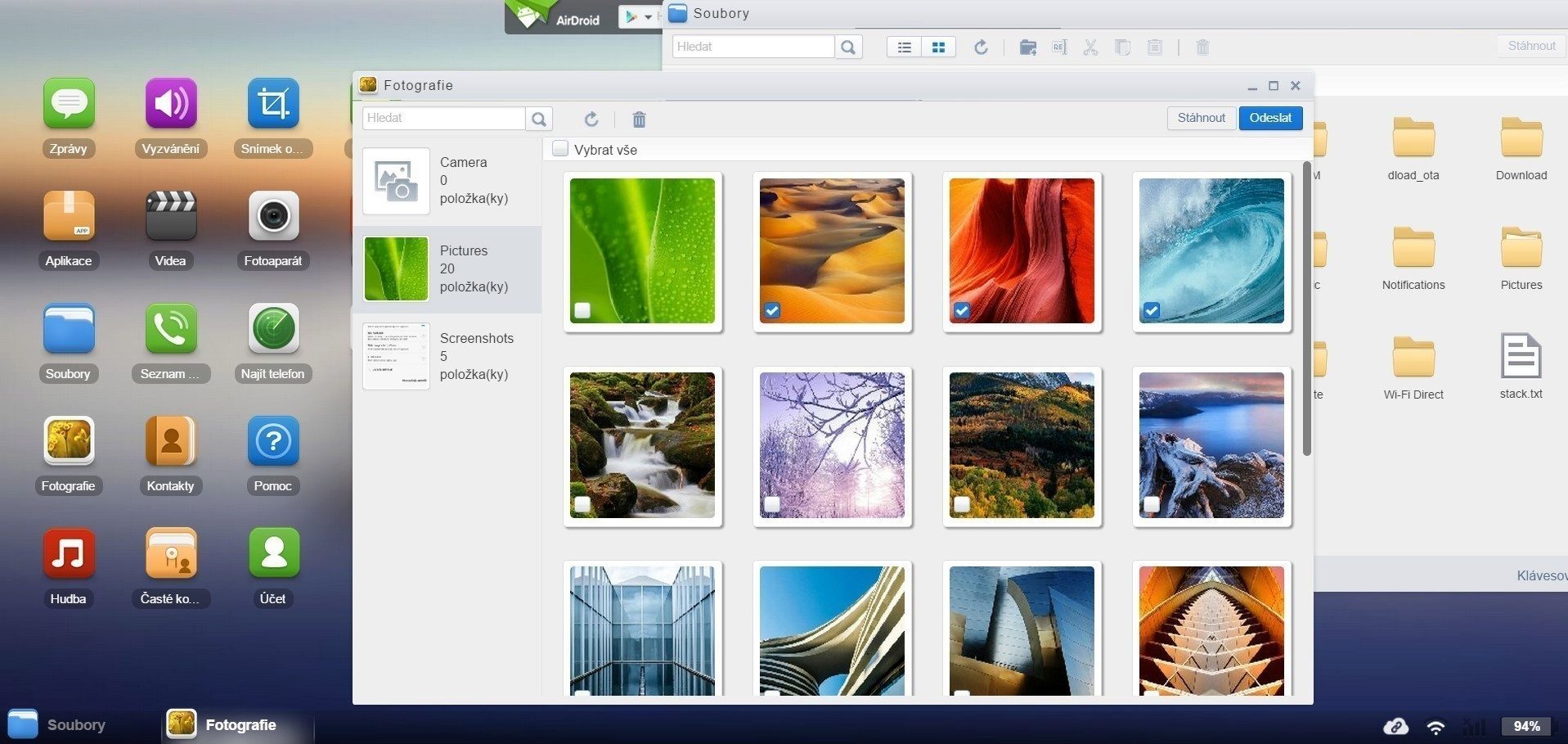Screen dimensions: 1568x744
Task: Click the Wi-Fi status tray icon
Action: (1435, 726)
